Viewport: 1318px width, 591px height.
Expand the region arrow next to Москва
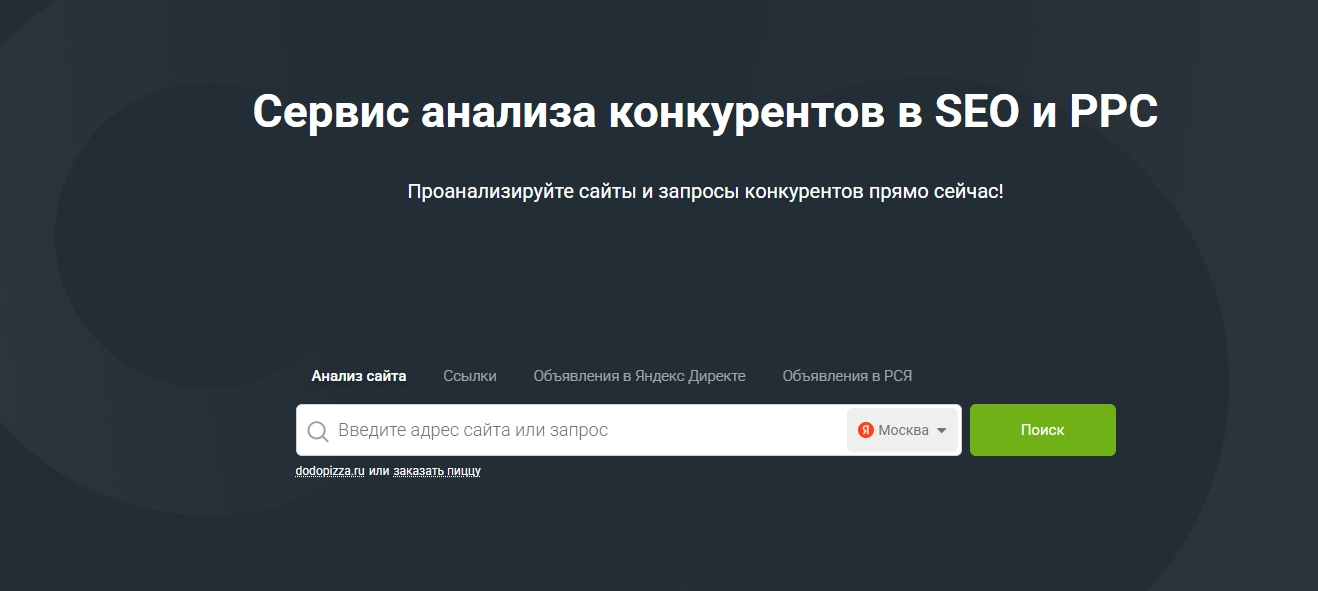[941, 431]
